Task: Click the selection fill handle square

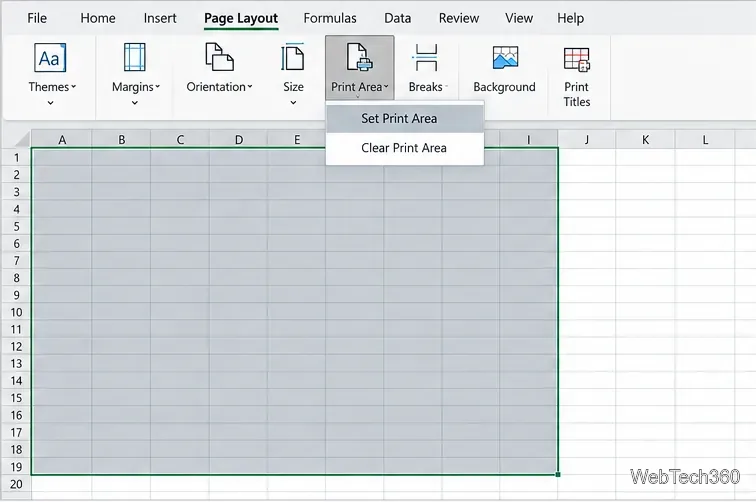Action: [x=558, y=475]
